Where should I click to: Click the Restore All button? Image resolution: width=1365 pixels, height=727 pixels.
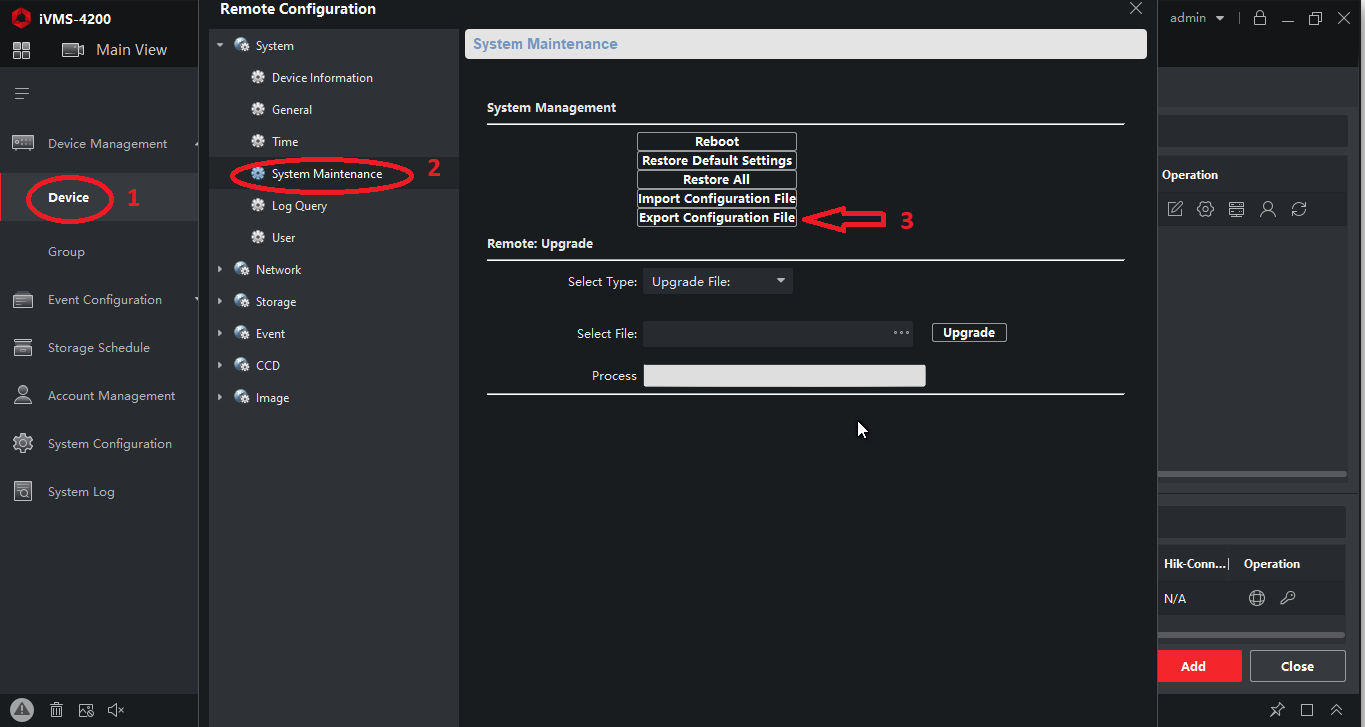pos(717,180)
